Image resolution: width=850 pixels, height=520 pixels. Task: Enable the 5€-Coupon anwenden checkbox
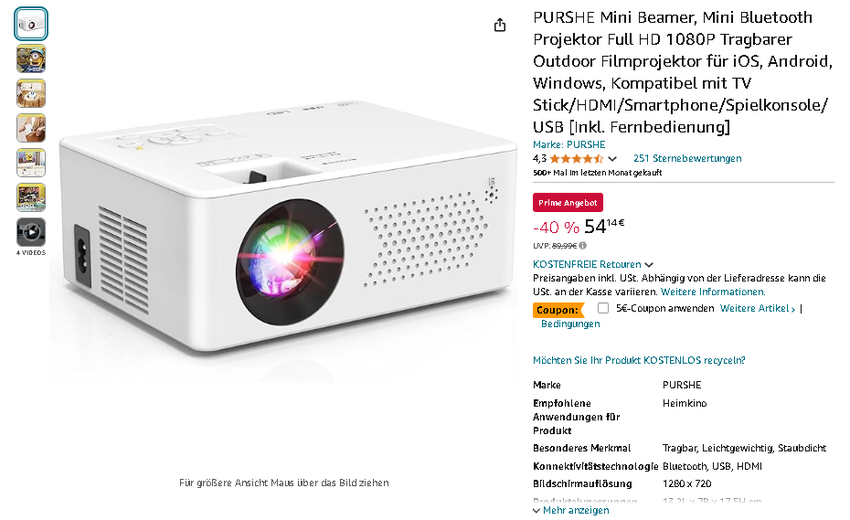(603, 308)
